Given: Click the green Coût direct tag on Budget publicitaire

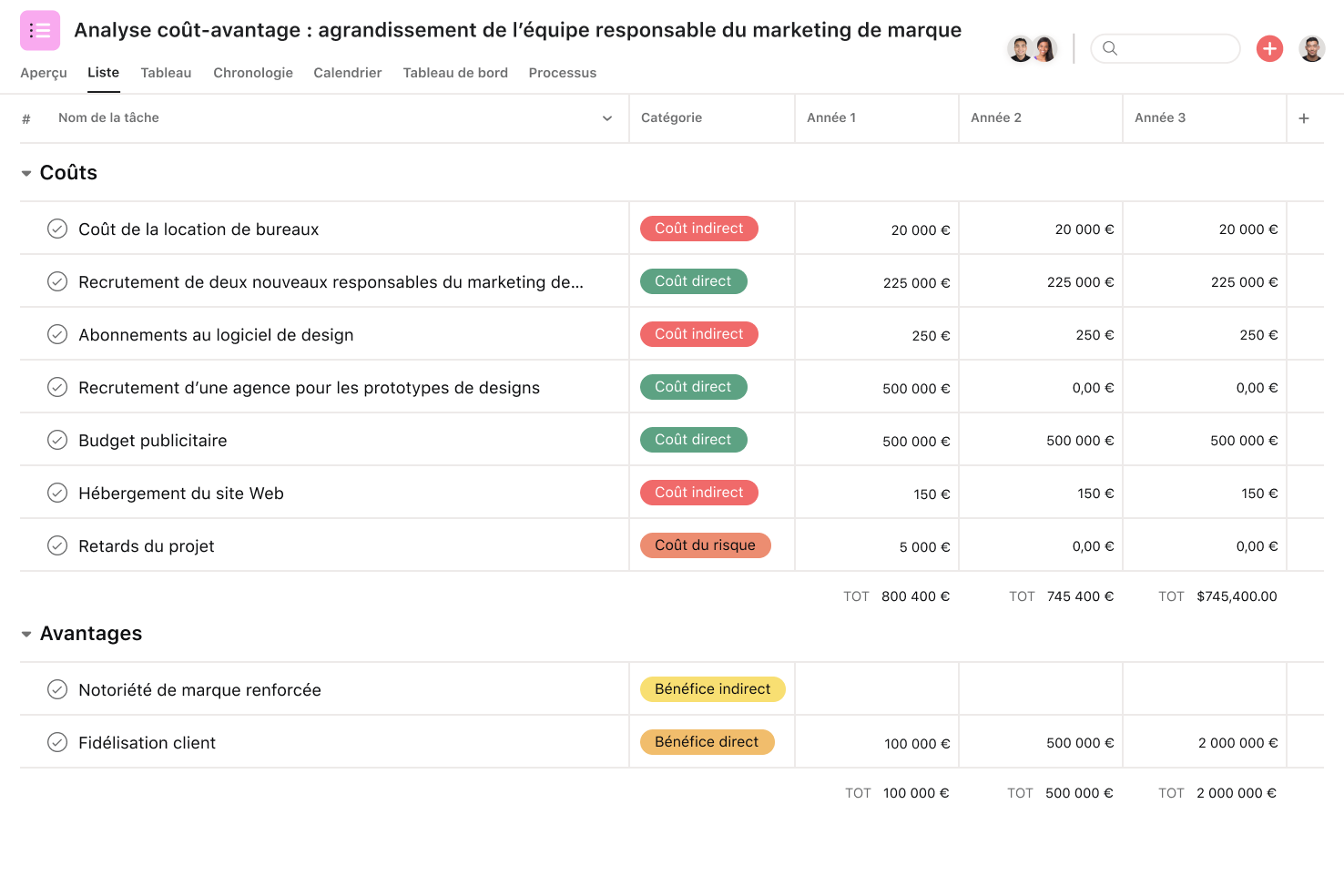Looking at the screenshot, I should 693,439.
